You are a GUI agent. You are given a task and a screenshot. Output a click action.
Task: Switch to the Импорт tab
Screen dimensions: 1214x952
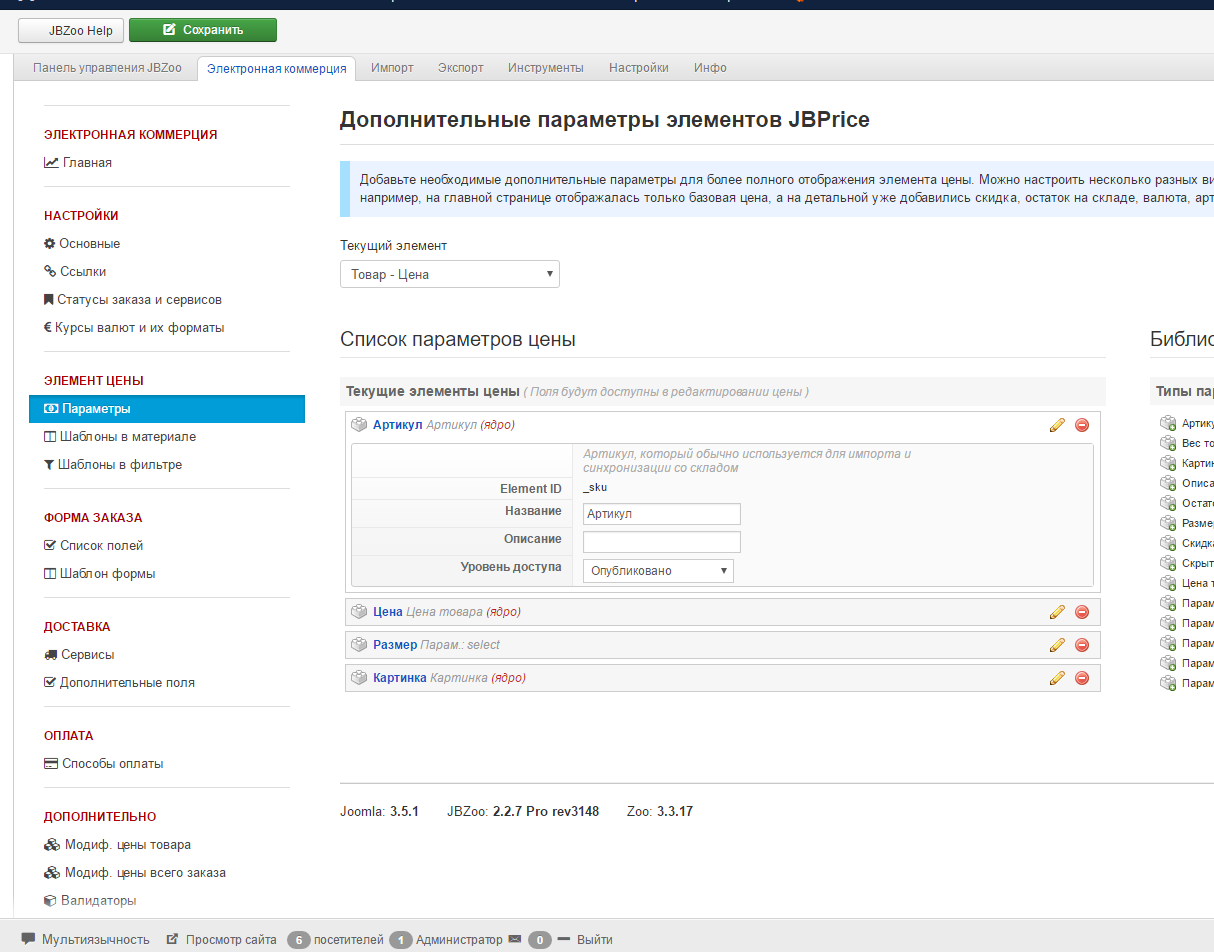click(x=392, y=68)
